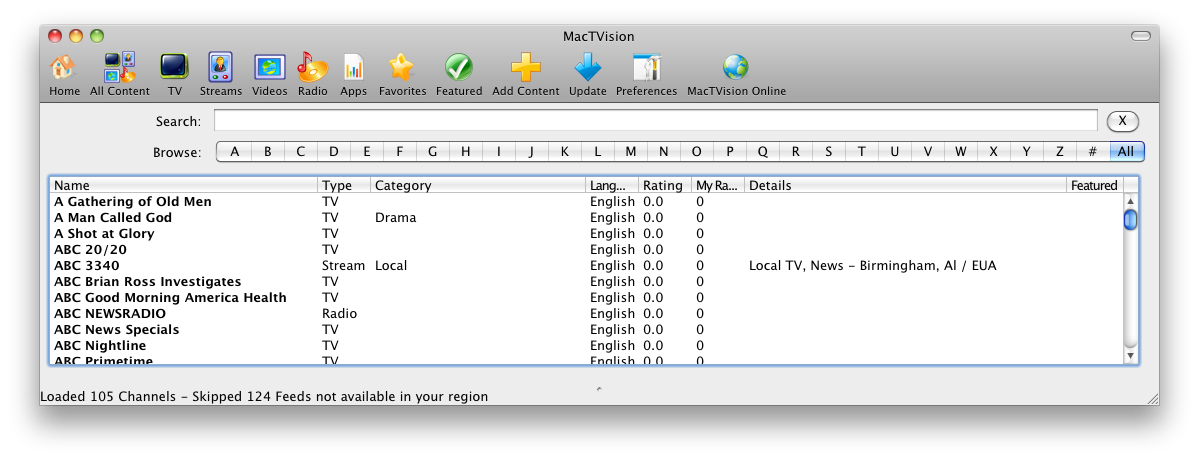Select the ABC Nightline channel
Screen dimensions: 1199x460
pos(587,346)
